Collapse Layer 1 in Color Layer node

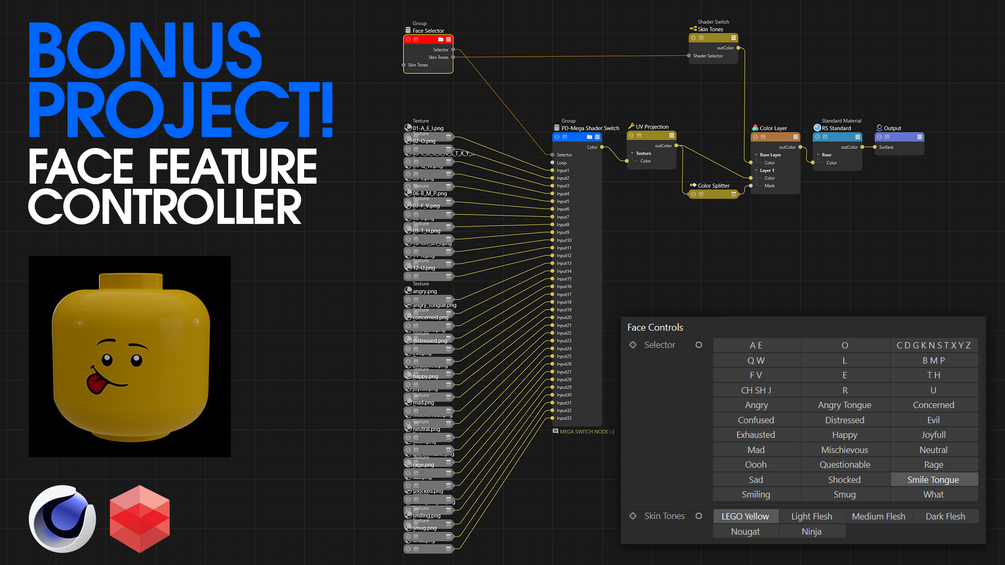tap(756, 170)
